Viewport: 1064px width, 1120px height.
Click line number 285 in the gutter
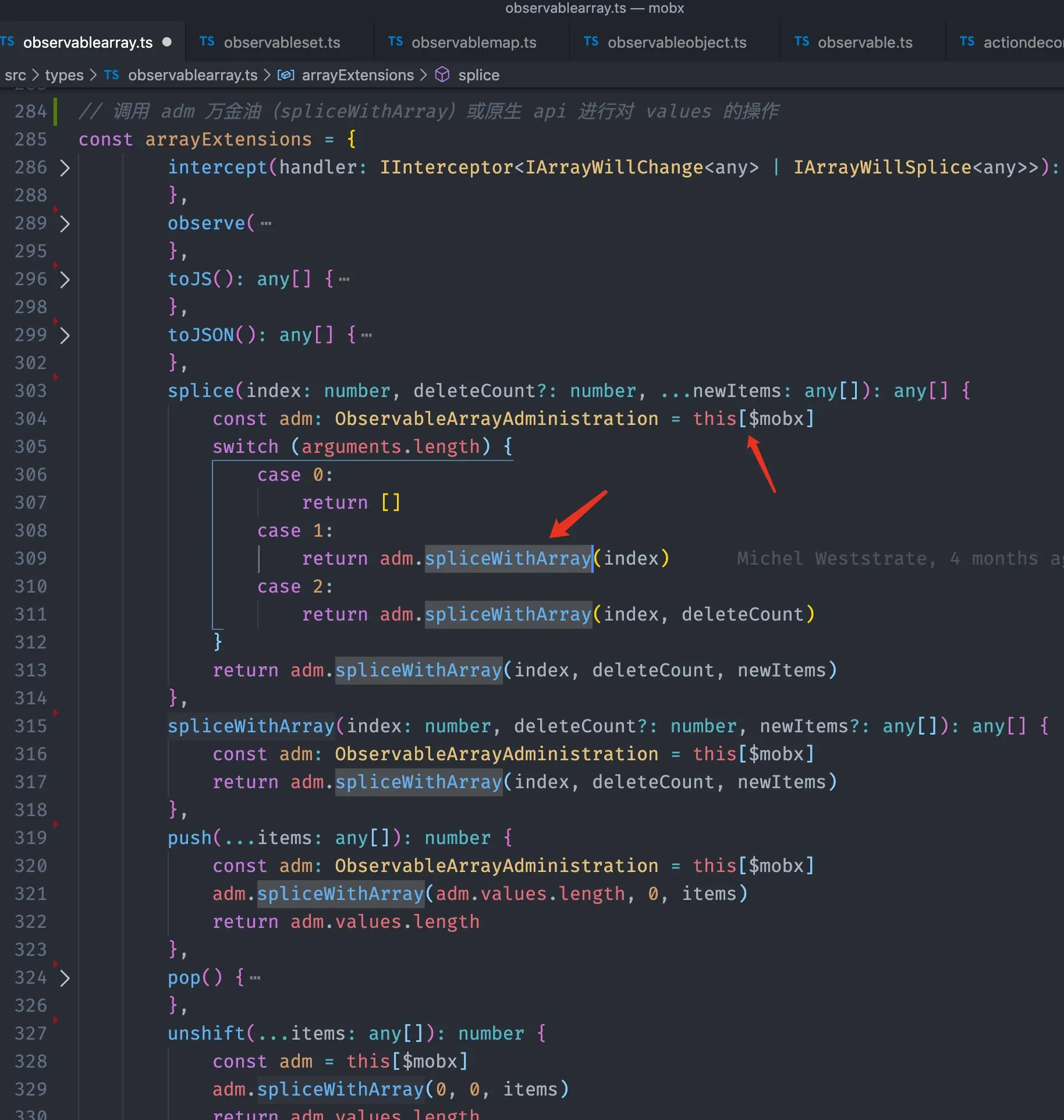click(x=31, y=139)
